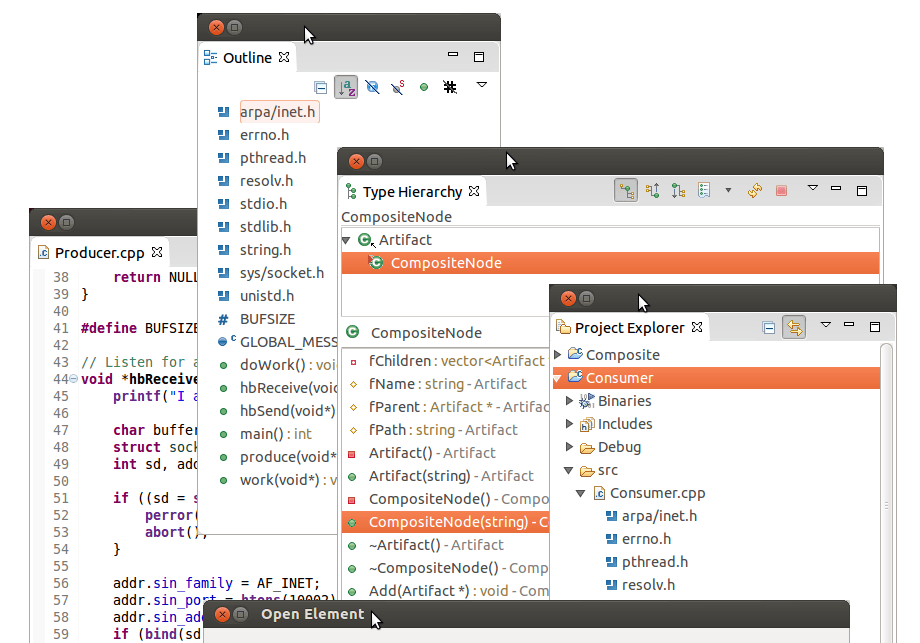Toggle Show Supertype Hierarchy button
This screenshot has width=920, height=643.
(x=652, y=191)
